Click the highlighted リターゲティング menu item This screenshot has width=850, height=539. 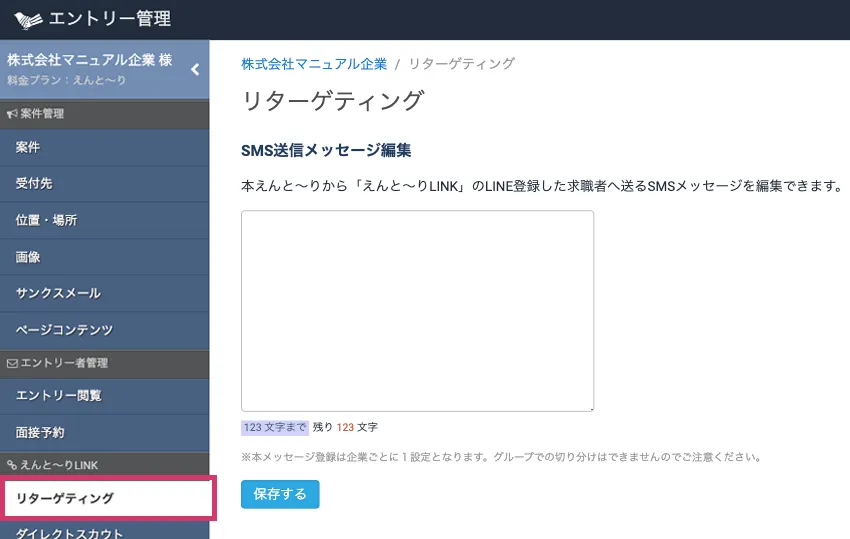click(65, 498)
